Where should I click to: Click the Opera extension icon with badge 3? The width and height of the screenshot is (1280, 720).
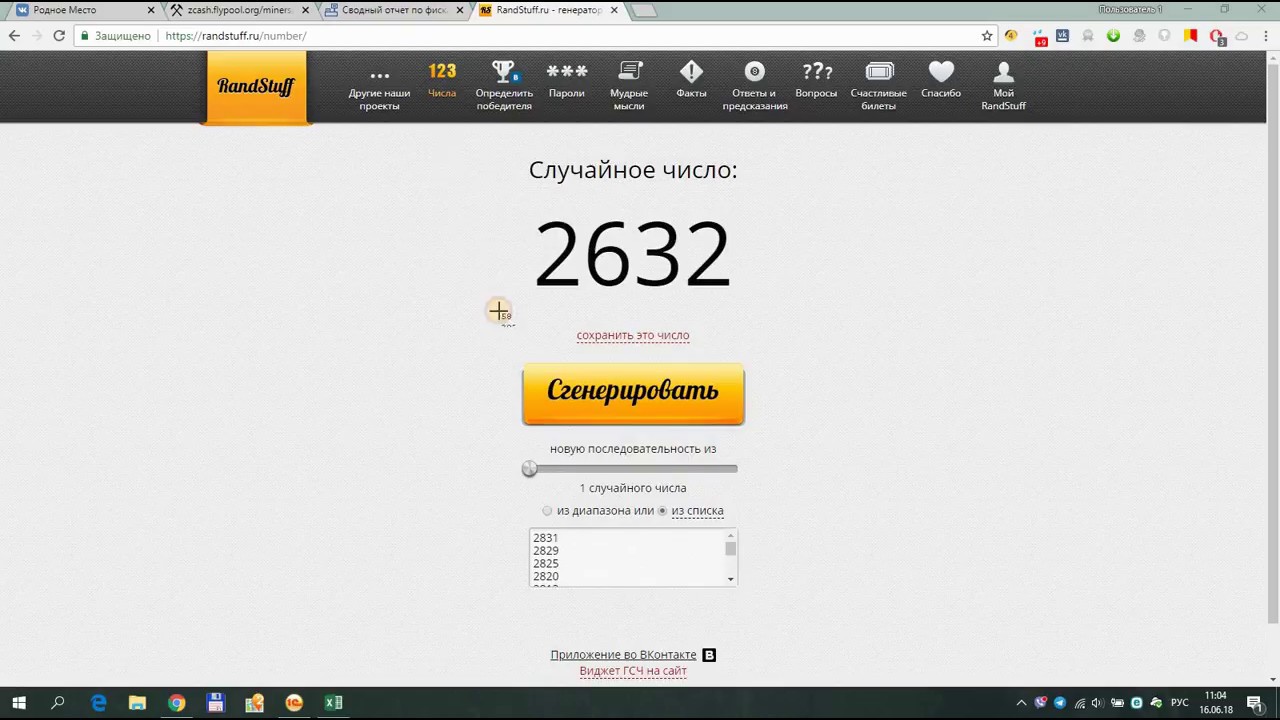(1217, 37)
